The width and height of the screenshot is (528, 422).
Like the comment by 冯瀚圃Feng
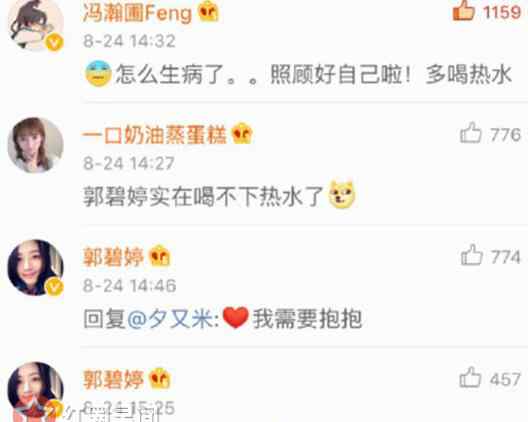pyautogui.click(x=464, y=11)
